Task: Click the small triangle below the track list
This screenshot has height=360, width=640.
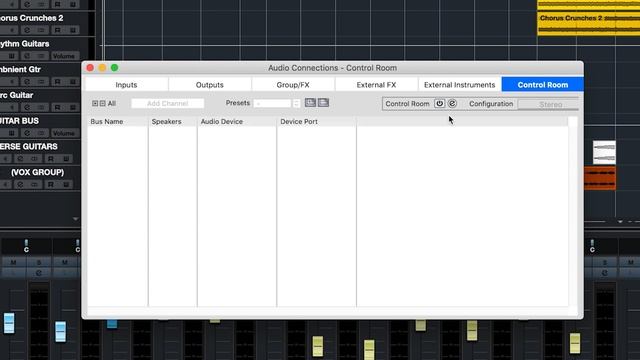Action: tap(76, 219)
